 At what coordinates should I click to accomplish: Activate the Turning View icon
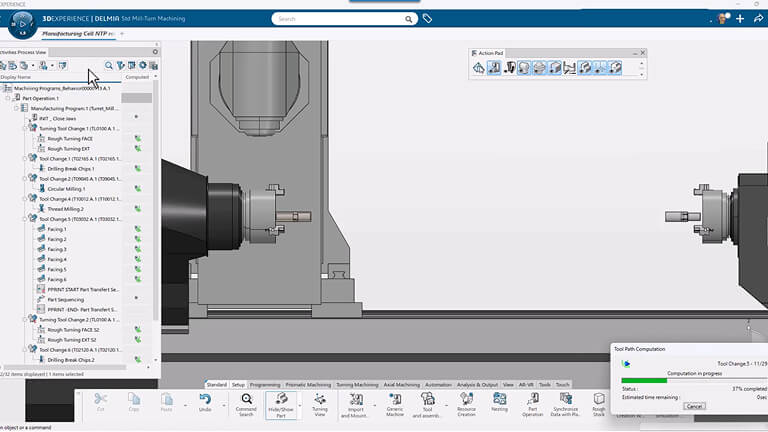[320, 405]
